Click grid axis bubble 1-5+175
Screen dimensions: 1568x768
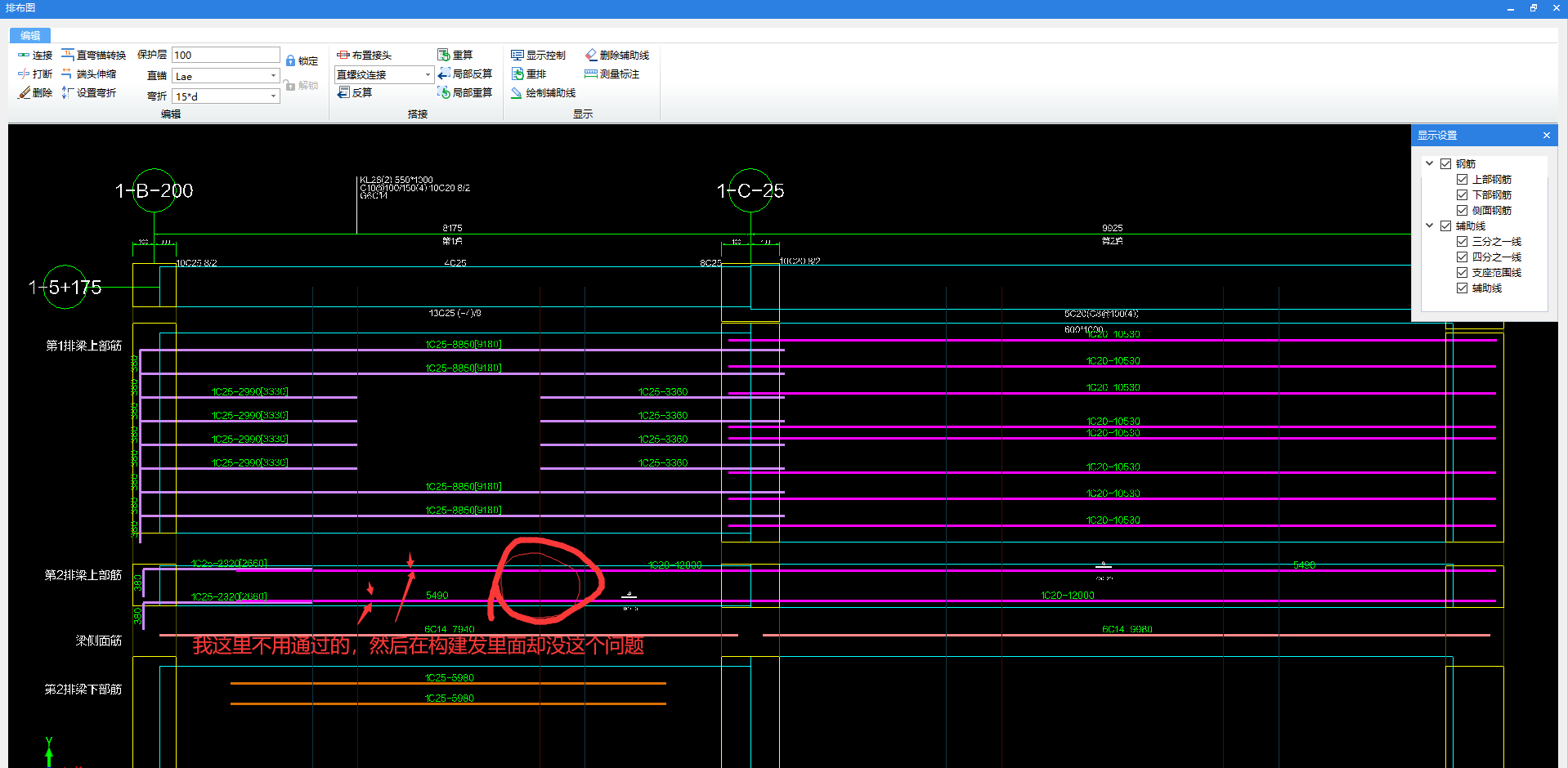click(65, 287)
